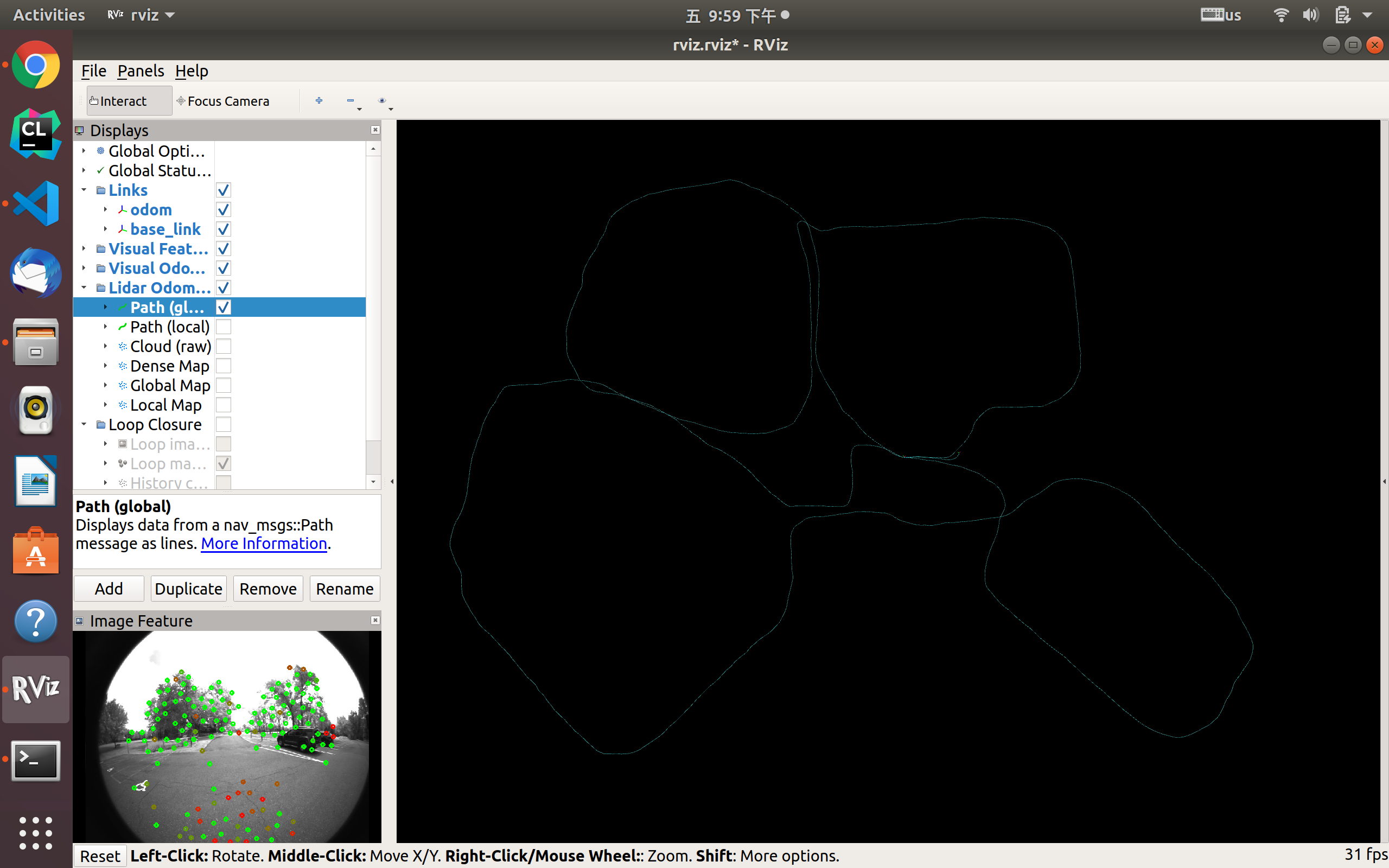Open Visual Studio Code in the dock

pyautogui.click(x=36, y=203)
